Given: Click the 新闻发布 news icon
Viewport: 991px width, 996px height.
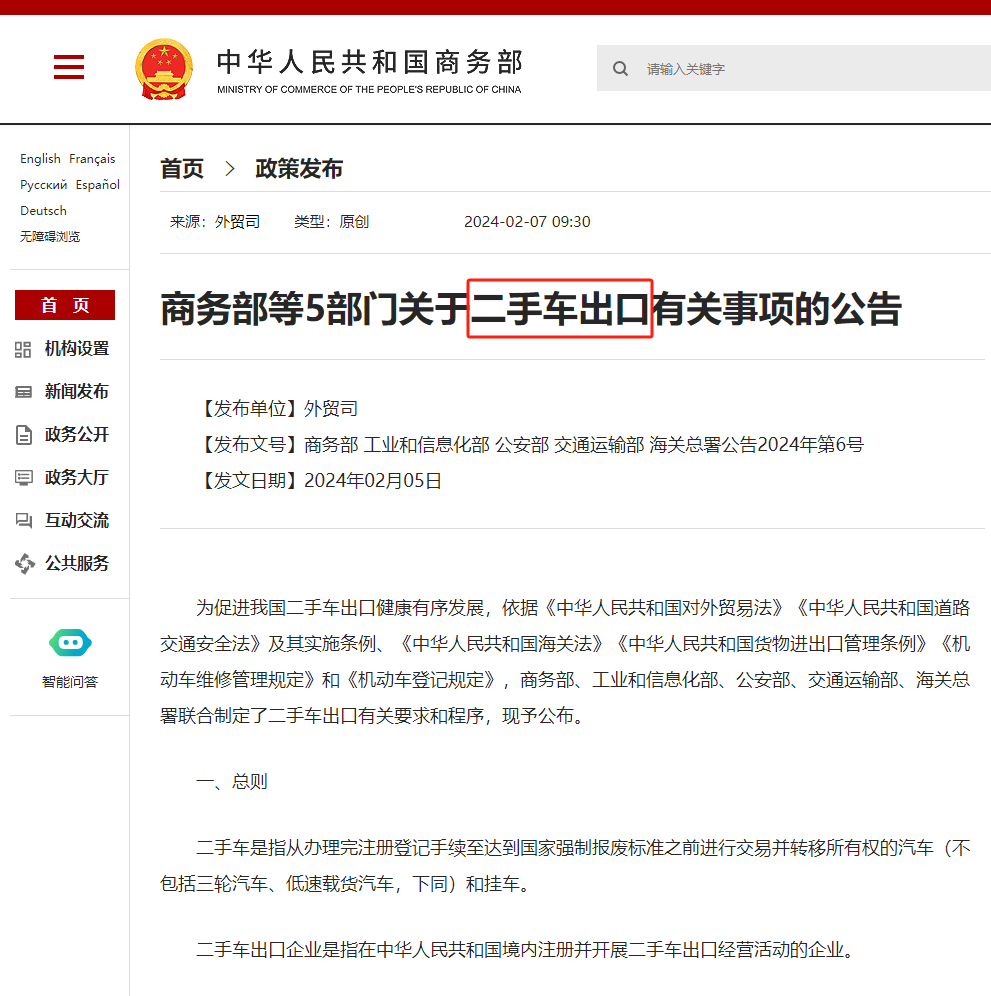Looking at the screenshot, I should (x=24, y=392).
